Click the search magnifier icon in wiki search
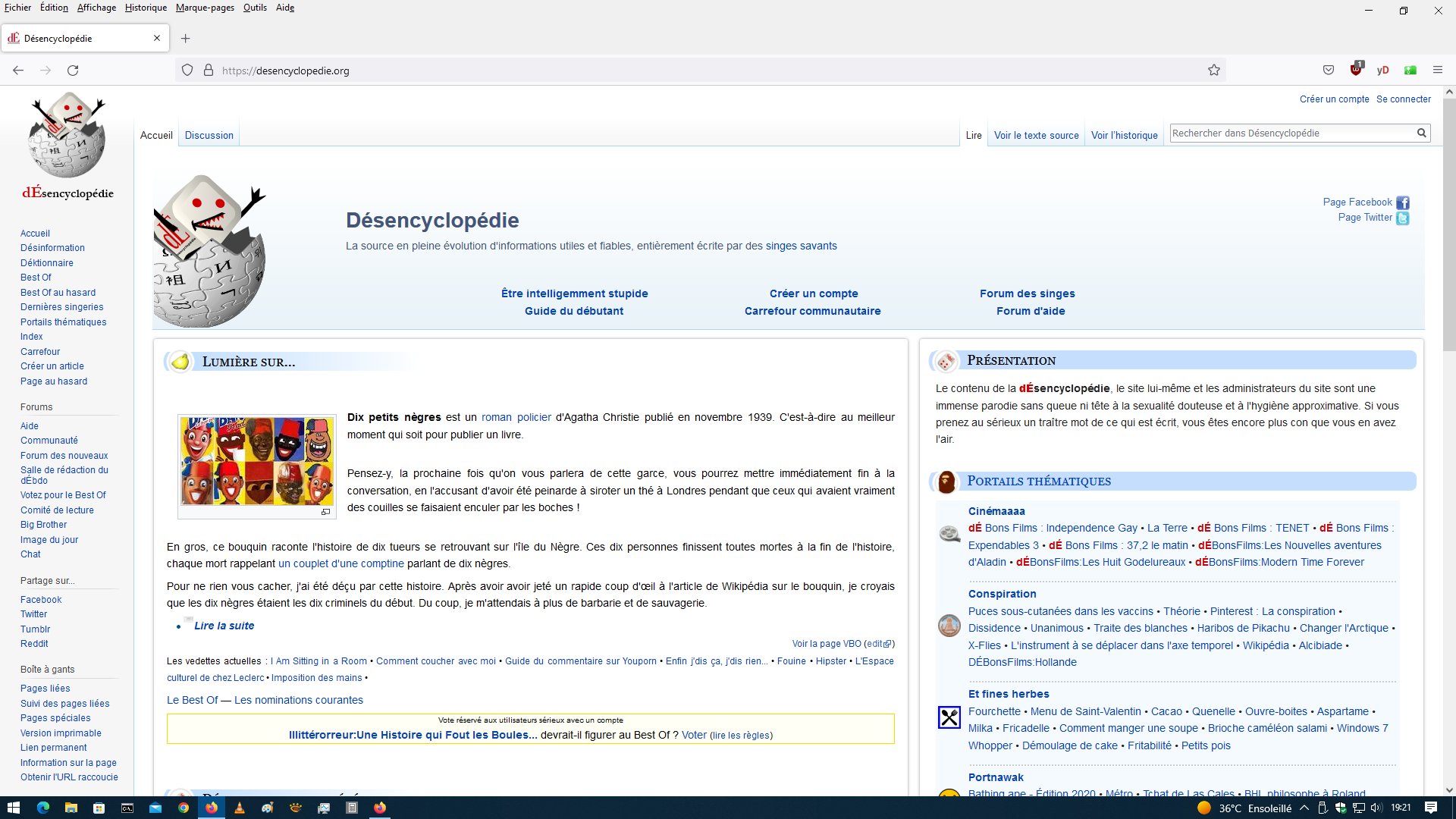This screenshot has height=819, width=1456. point(1422,133)
